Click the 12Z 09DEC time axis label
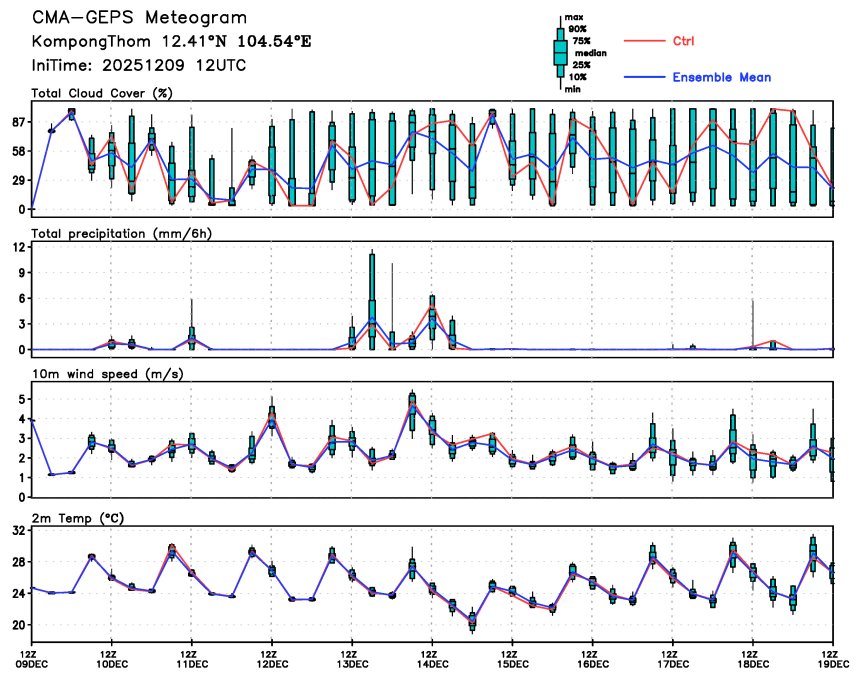This screenshot has width=860, height=680. pos(34,659)
